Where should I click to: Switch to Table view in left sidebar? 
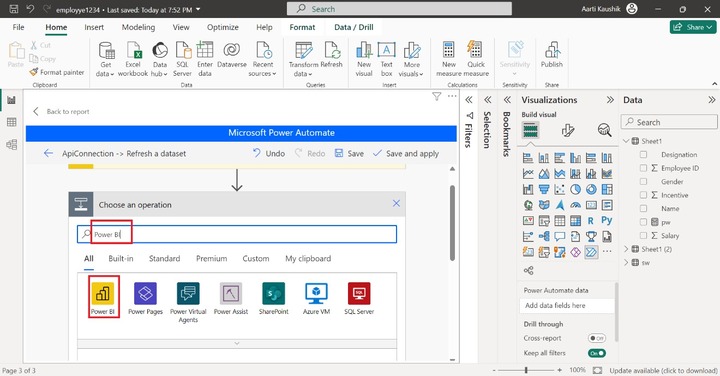pyautogui.click(x=11, y=122)
